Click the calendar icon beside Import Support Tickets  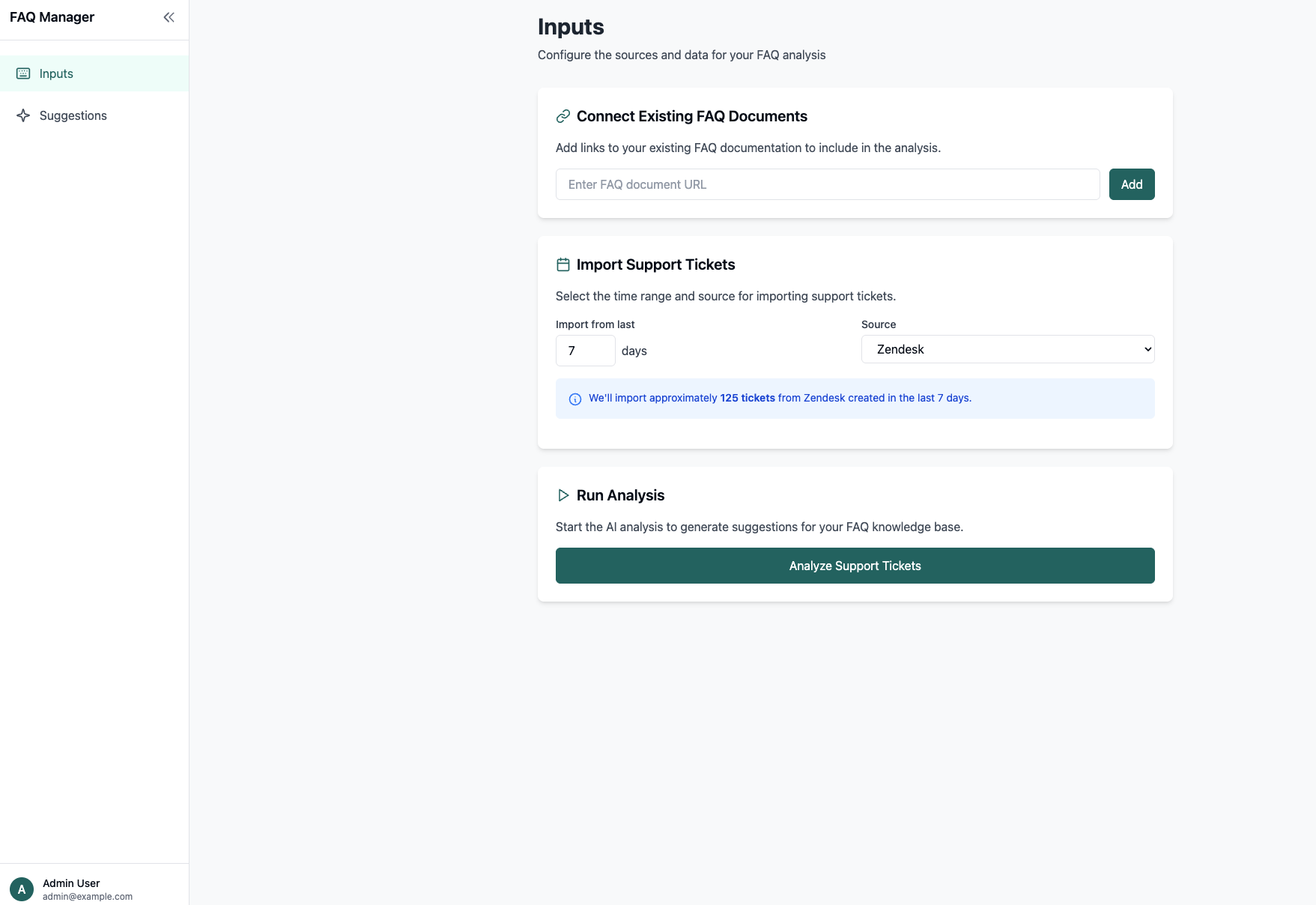(563, 264)
